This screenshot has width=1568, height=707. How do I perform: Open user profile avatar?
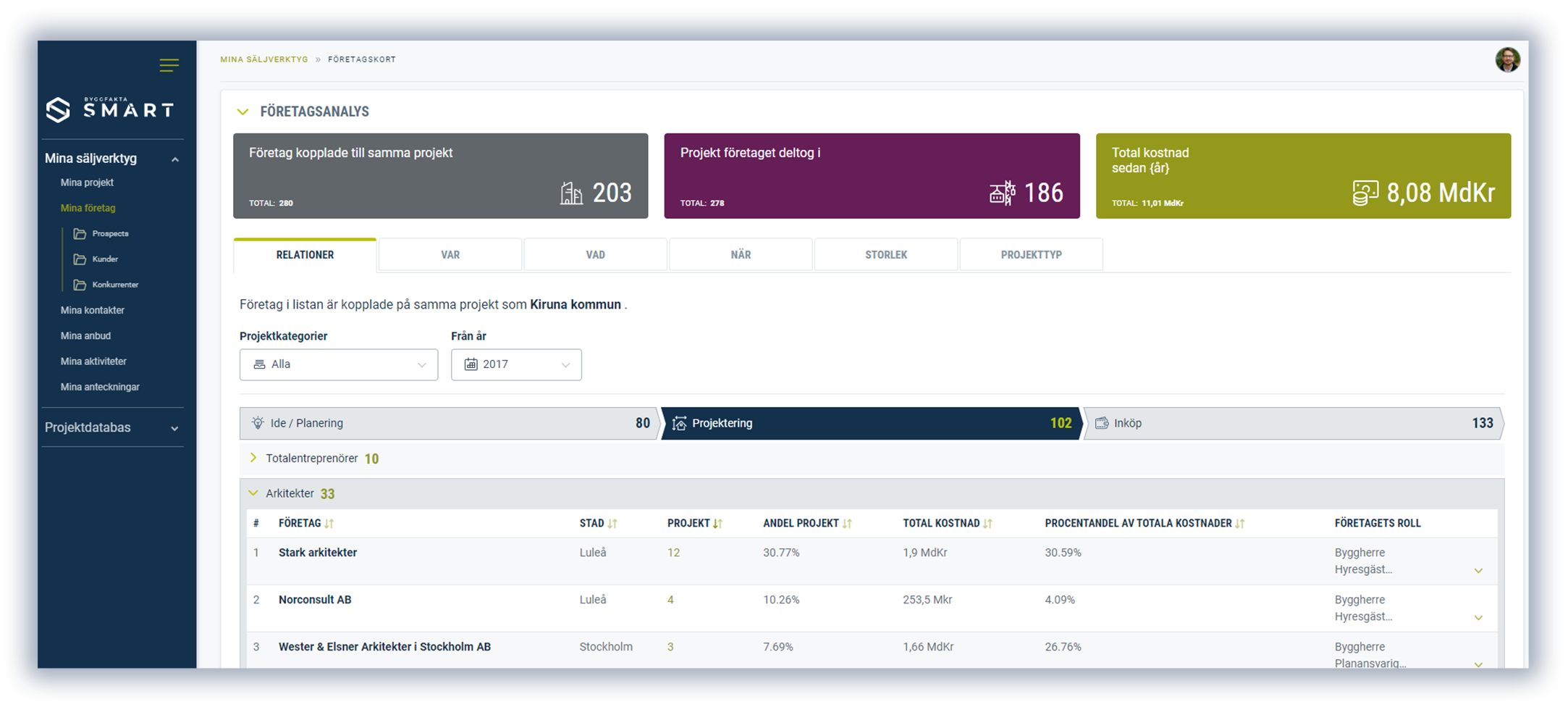[x=1508, y=59]
